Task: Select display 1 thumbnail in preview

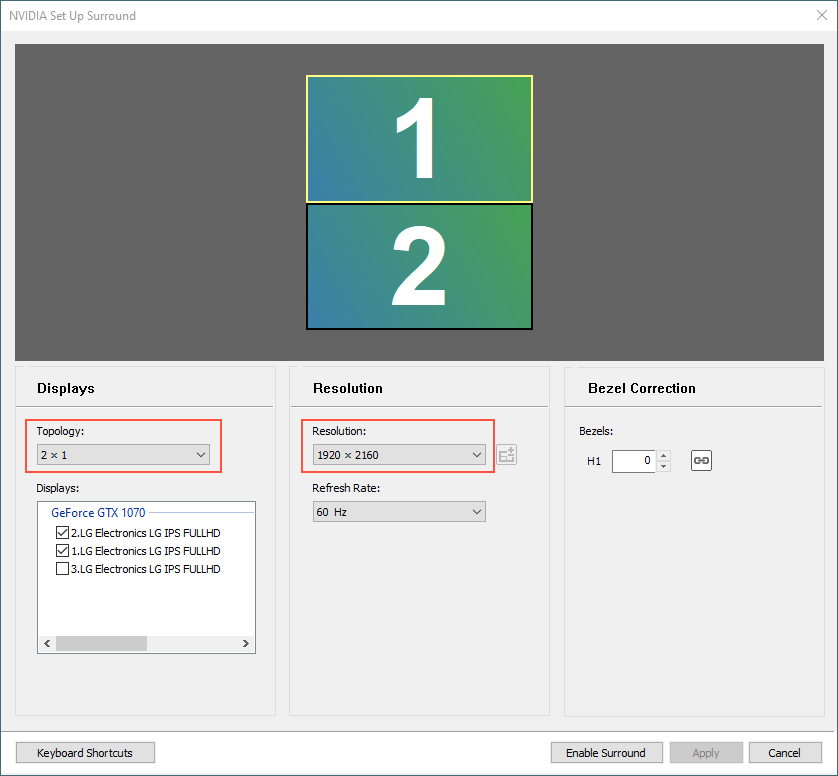Action: [x=420, y=139]
